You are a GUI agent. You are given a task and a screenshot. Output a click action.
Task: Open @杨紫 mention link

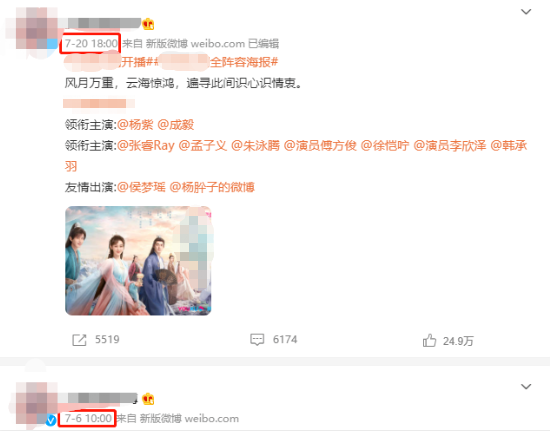tap(135, 125)
